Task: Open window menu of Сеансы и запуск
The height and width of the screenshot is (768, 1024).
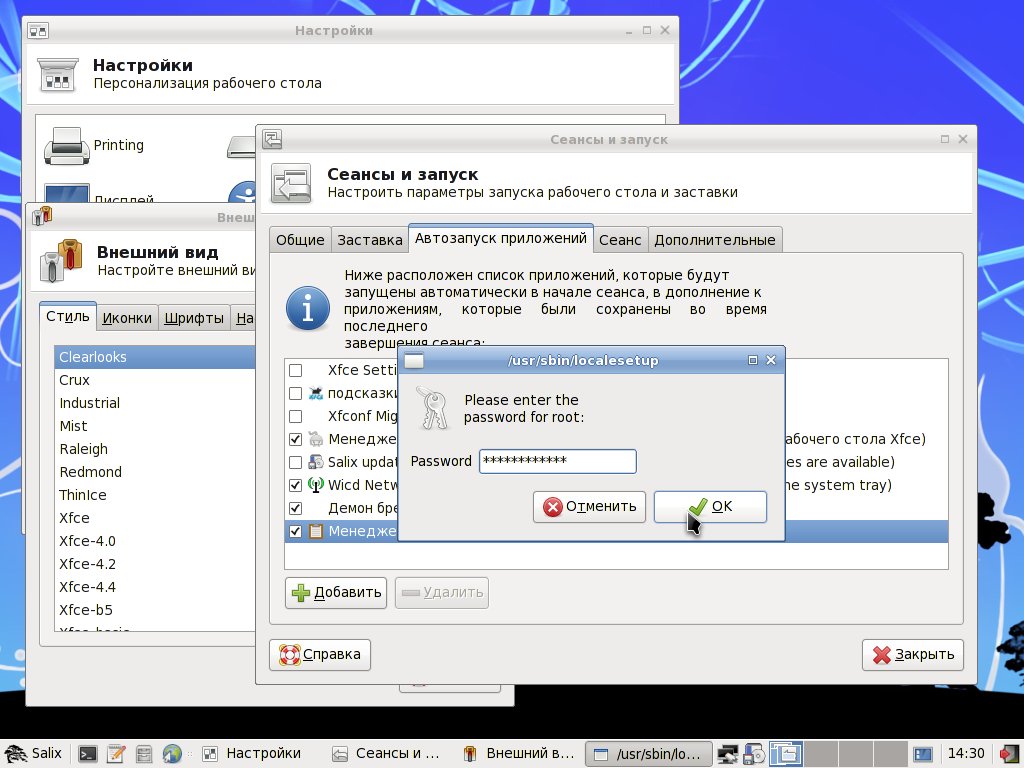Action: [x=272, y=139]
